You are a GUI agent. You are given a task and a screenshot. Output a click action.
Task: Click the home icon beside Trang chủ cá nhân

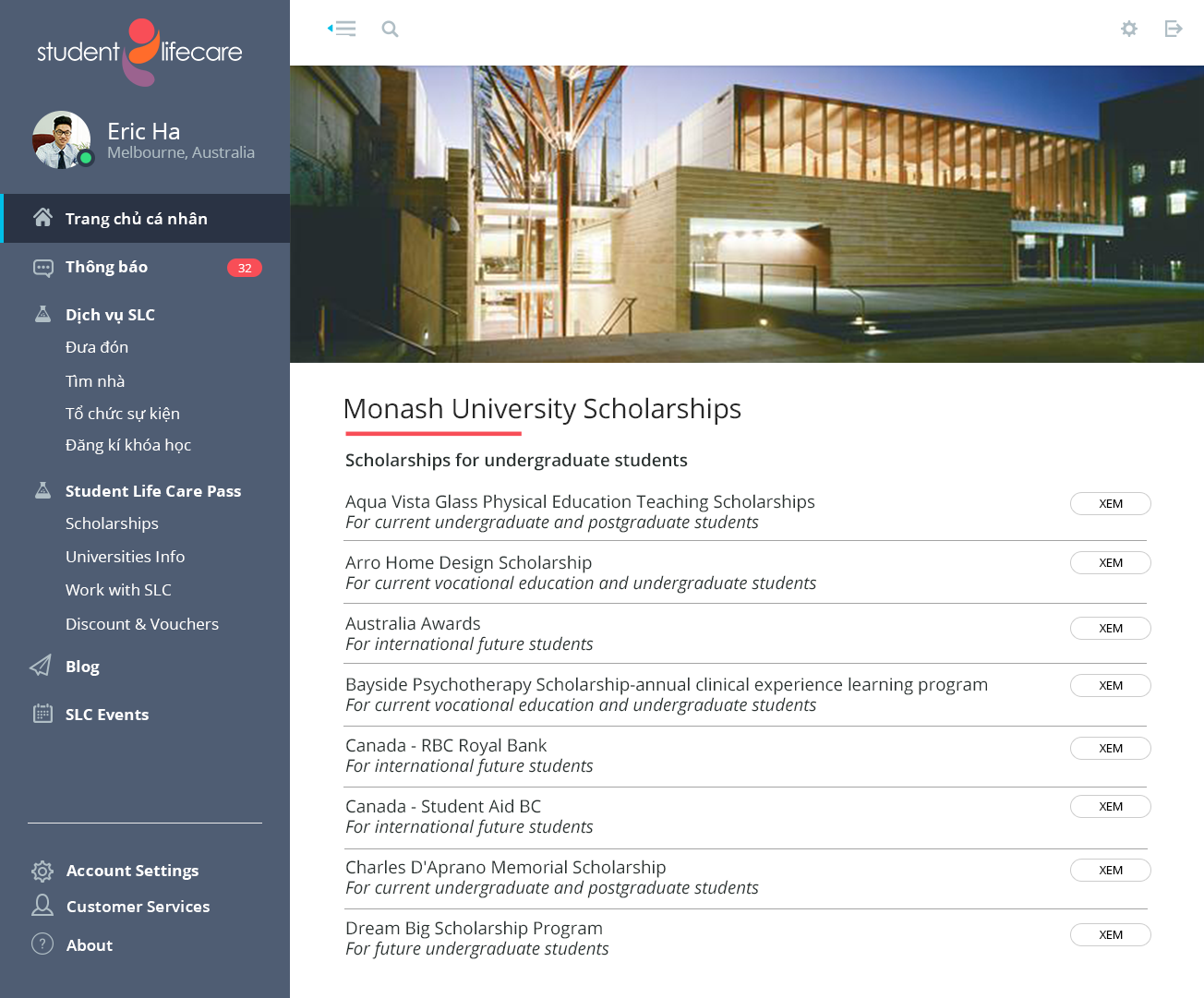[x=42, y=218]
